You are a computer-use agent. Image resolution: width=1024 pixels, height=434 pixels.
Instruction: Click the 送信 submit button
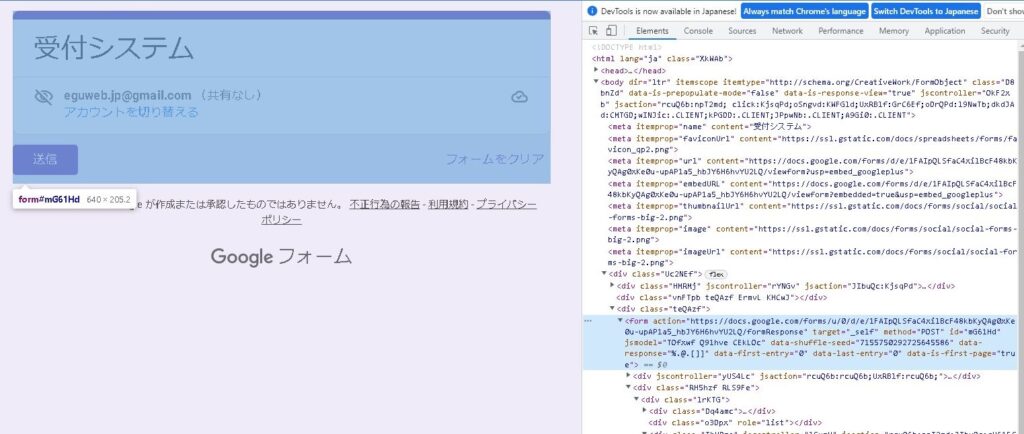(45, 159)
